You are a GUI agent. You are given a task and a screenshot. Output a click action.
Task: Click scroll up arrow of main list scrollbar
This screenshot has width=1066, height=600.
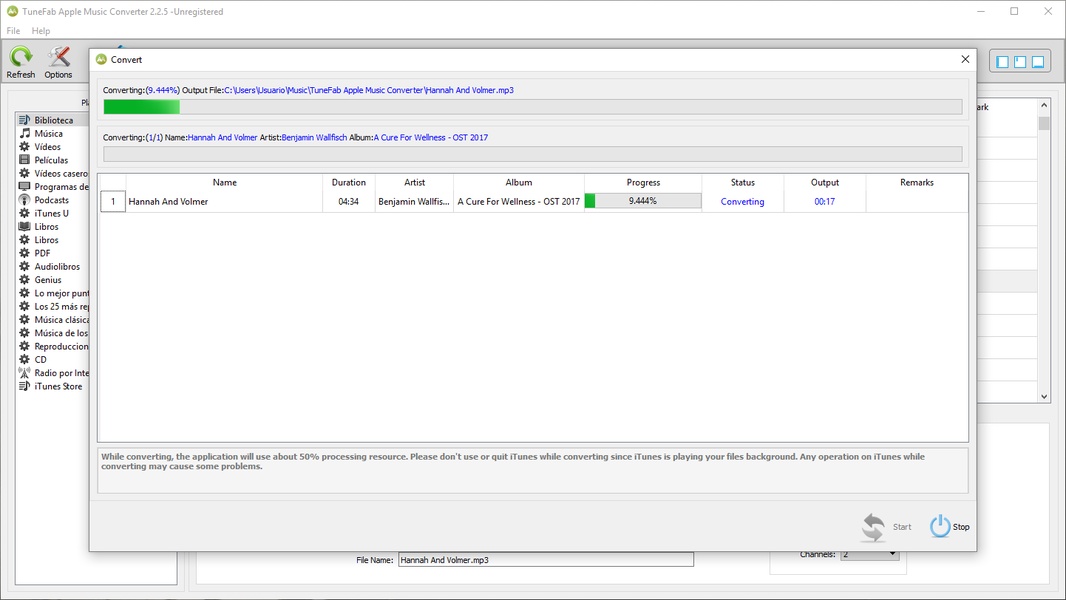1044,105
